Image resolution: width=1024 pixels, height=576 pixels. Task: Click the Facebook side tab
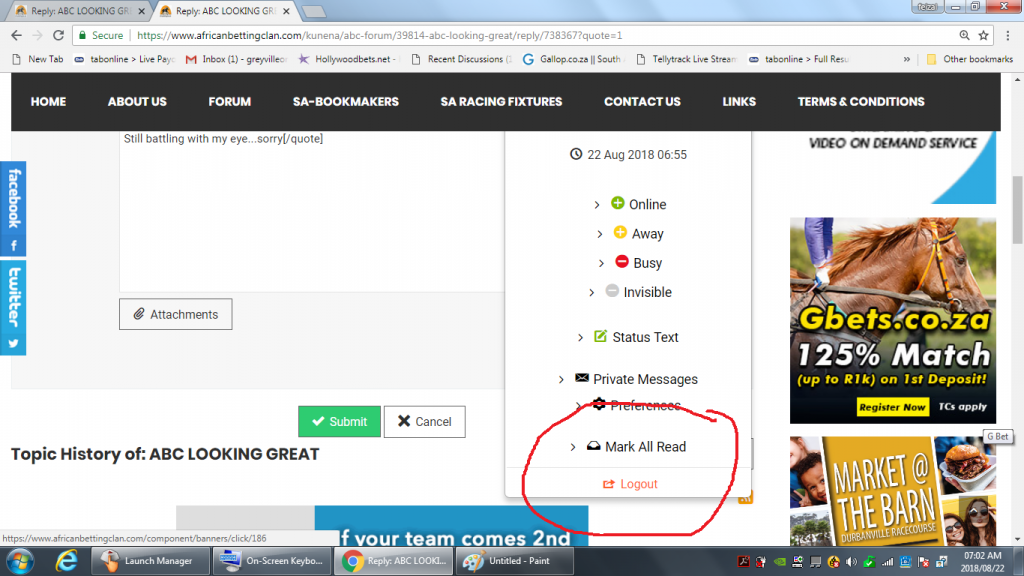13,208
